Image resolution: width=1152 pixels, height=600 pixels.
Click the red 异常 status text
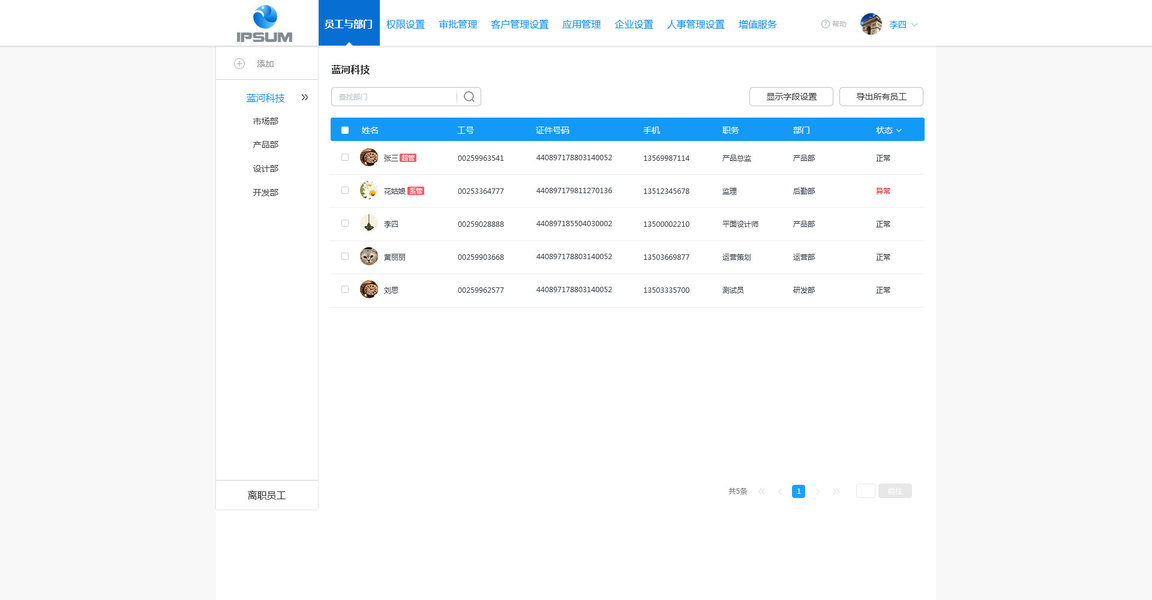tap(883, 191)
